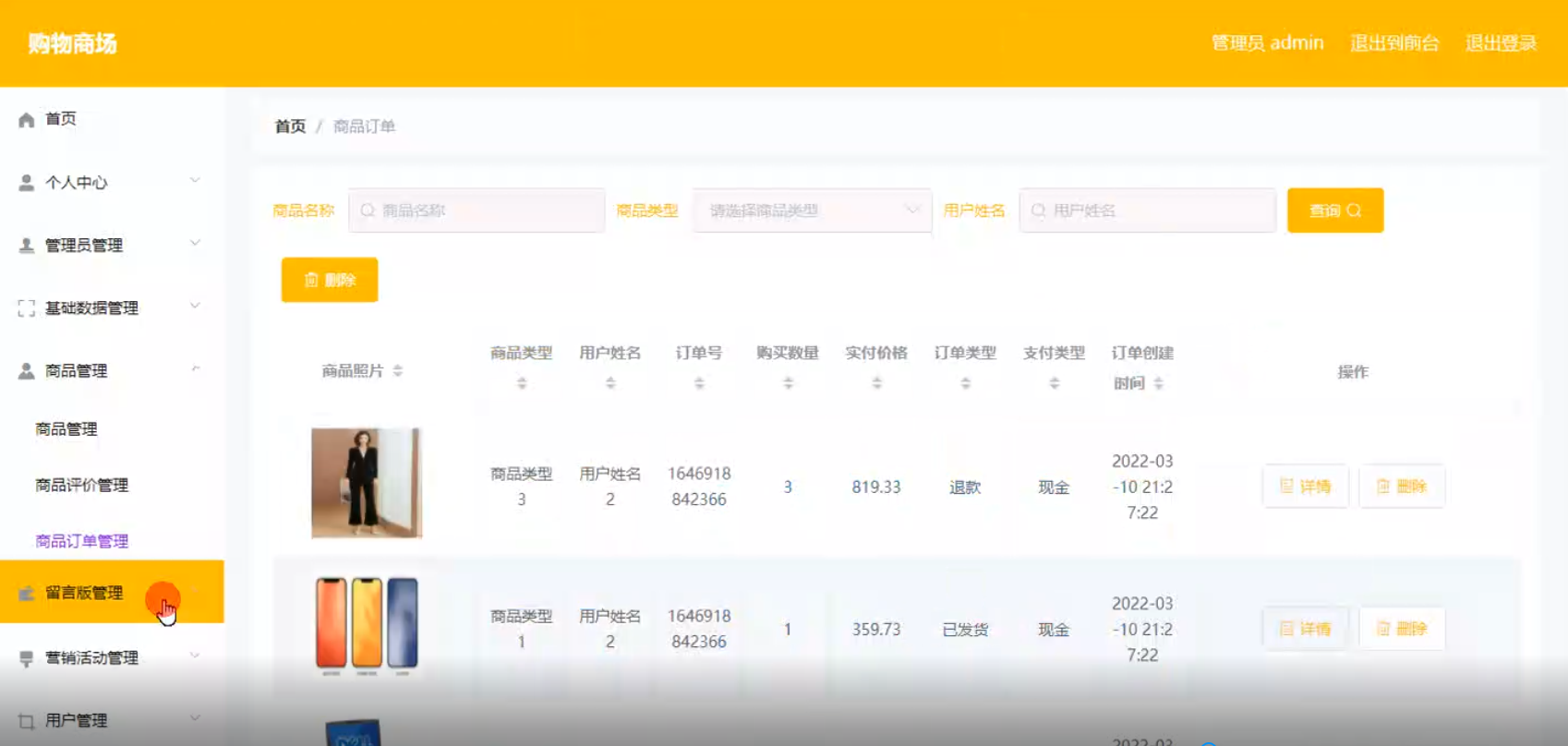1568x746 pixels.
Task: Click search magnifier in 商品名称 field
Action: click(368, 211)
